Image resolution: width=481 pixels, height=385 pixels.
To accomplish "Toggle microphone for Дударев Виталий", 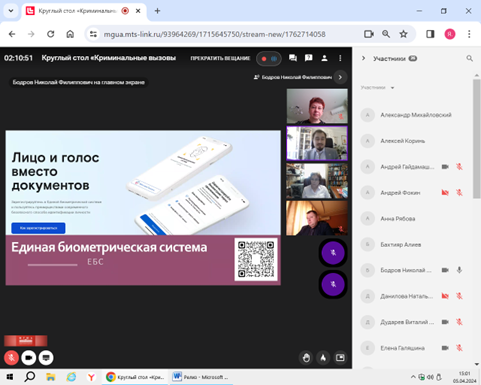I will click(x=459, y=322).
